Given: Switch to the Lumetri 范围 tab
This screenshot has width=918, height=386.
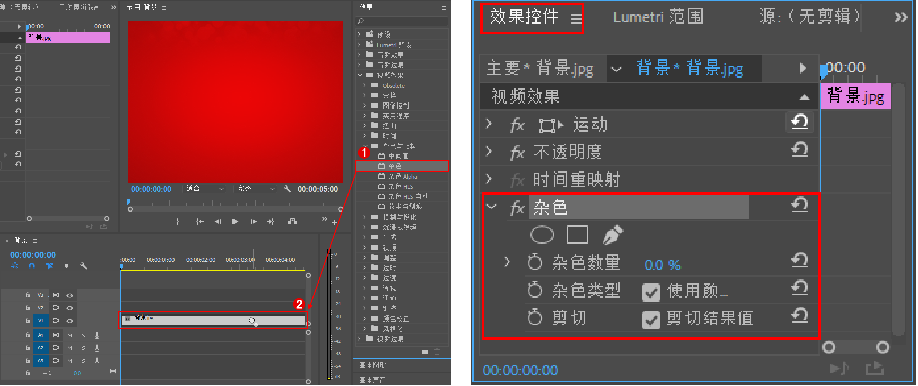Looking at the screenshot, I should click(x=658, y=16).
